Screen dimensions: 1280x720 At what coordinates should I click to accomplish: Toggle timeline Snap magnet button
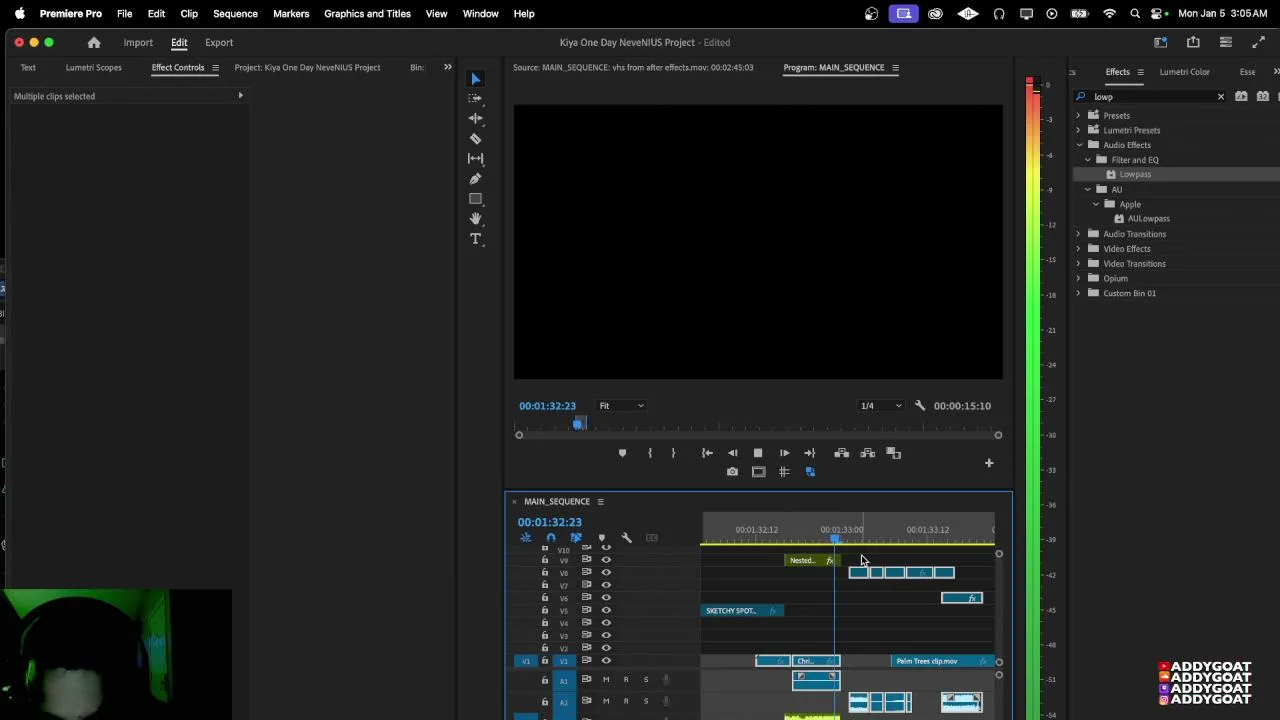pos(550,538)
